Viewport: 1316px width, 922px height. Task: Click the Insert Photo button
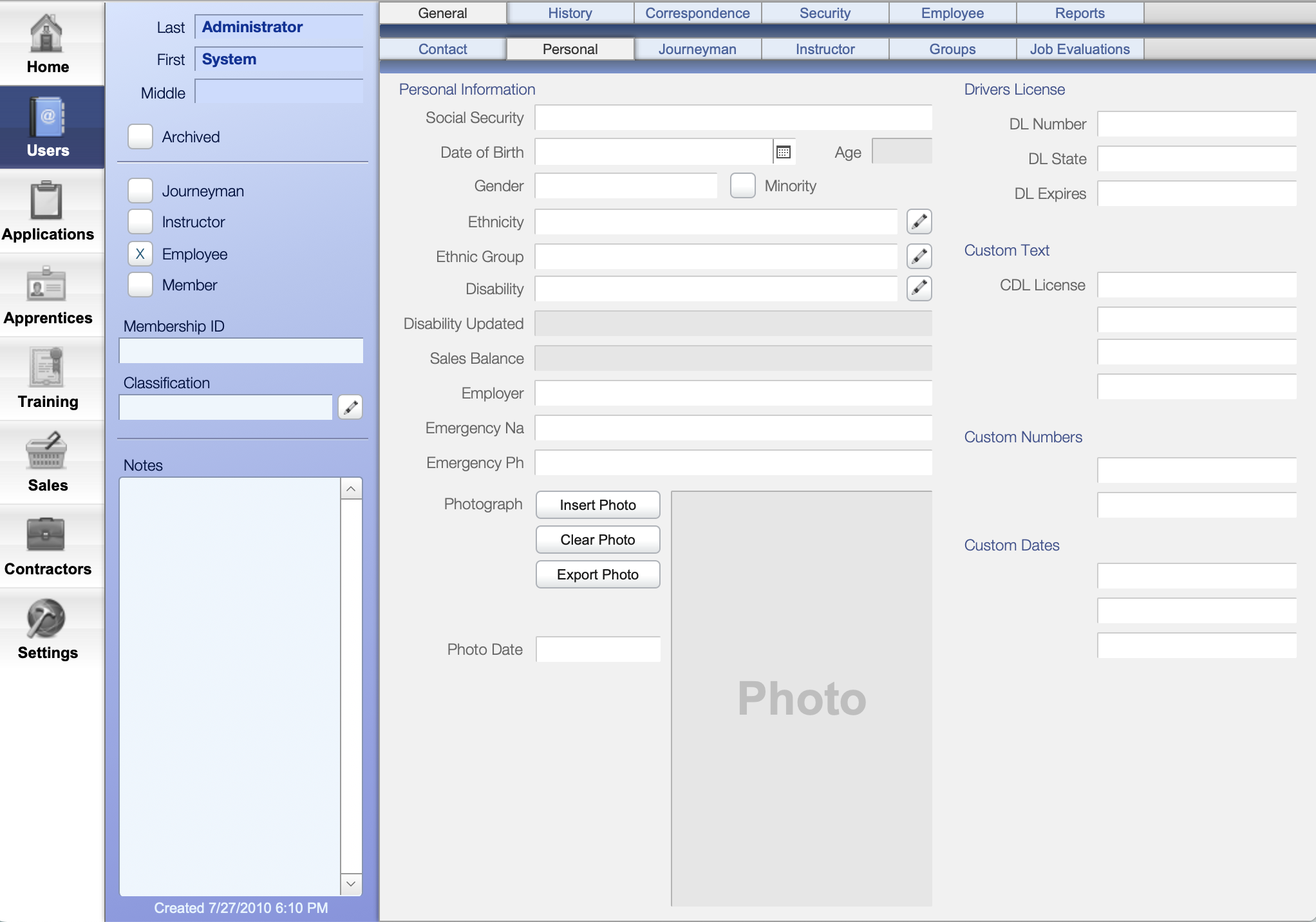coord(598,505)
